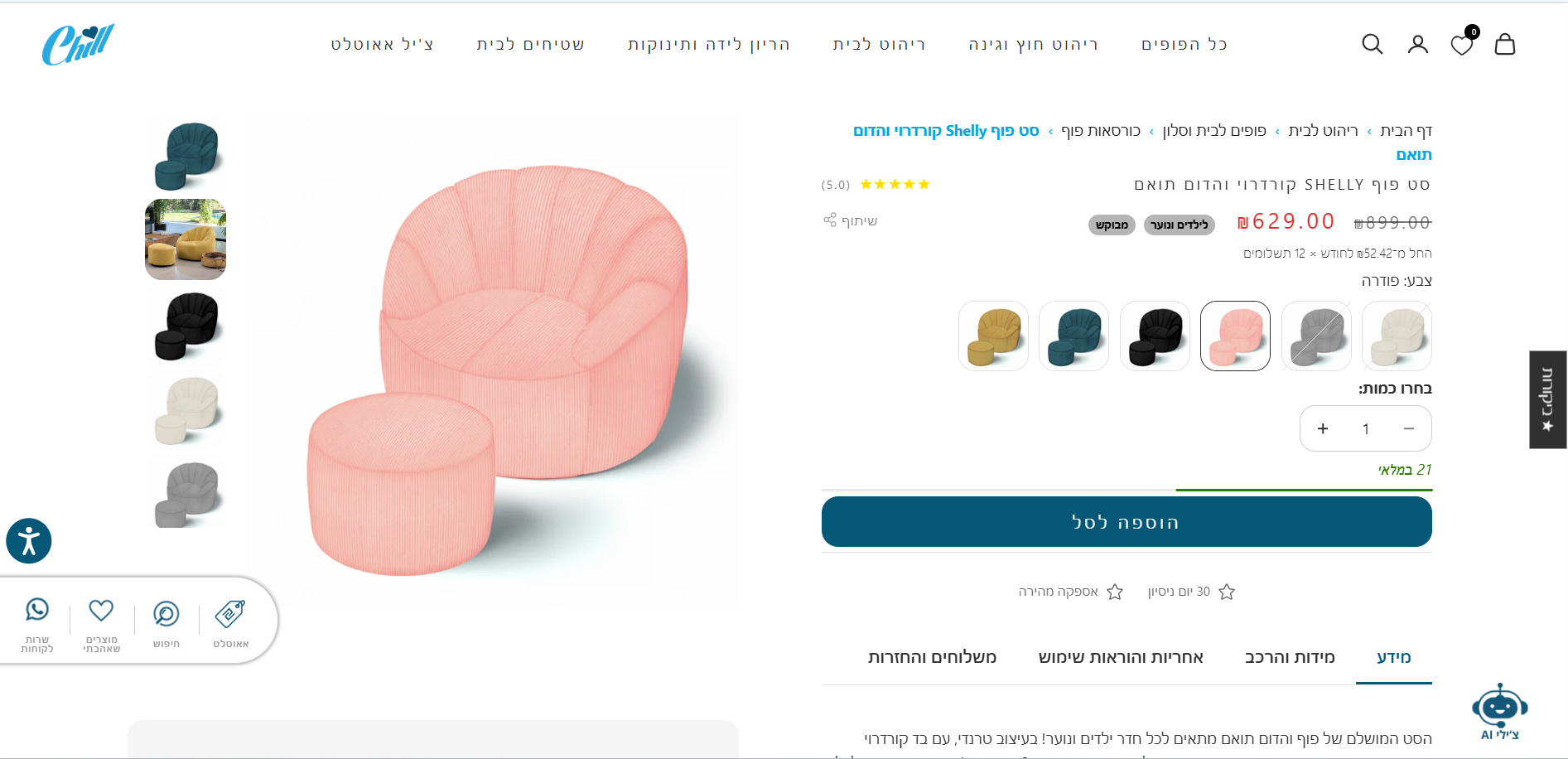Open the accessibility menu icon
Viewport: 1568px width, 759px height.
coord(29,541)
